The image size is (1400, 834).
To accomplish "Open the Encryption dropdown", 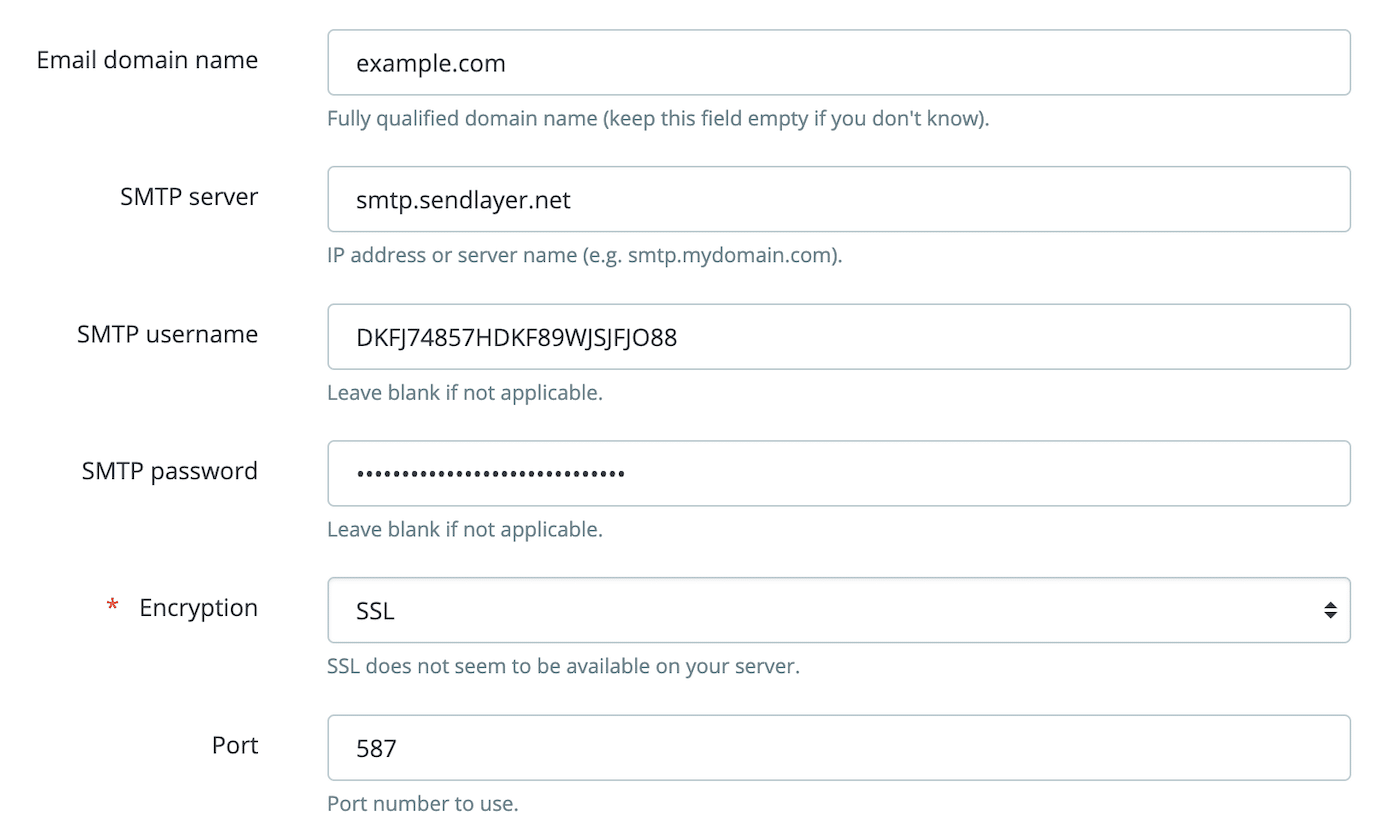I will click(x=838, y=609).
